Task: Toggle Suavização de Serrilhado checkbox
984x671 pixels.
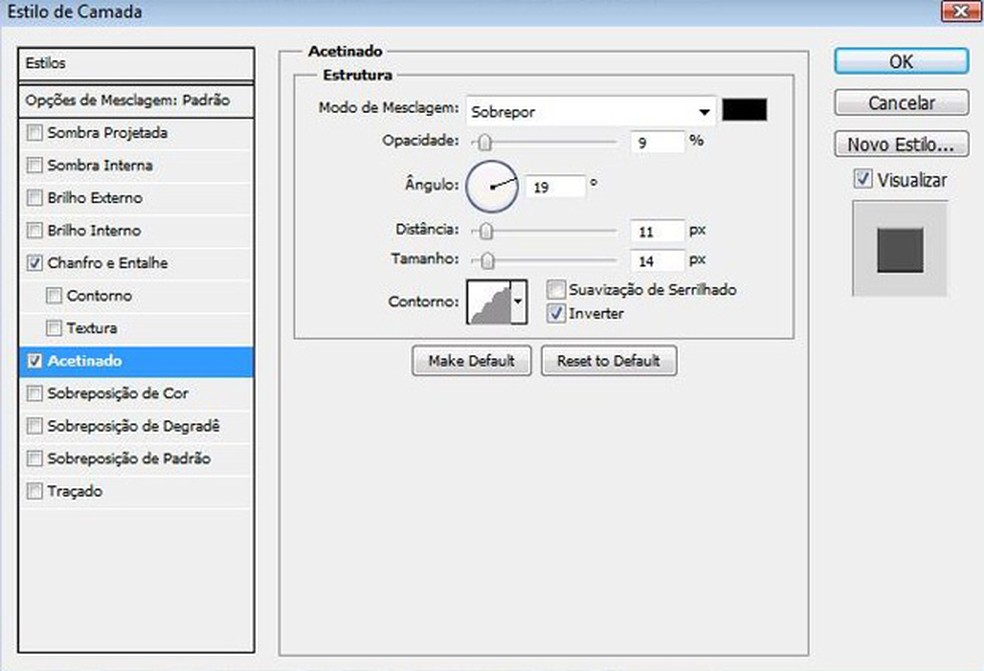Action: tap(556, 289)
